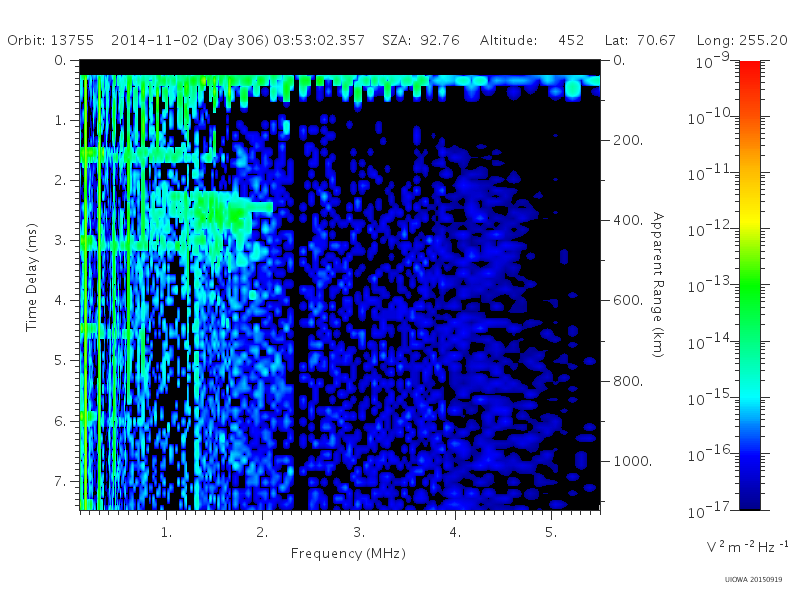
Task: Click apparent range tick label 200.
Action: point(628,140)
